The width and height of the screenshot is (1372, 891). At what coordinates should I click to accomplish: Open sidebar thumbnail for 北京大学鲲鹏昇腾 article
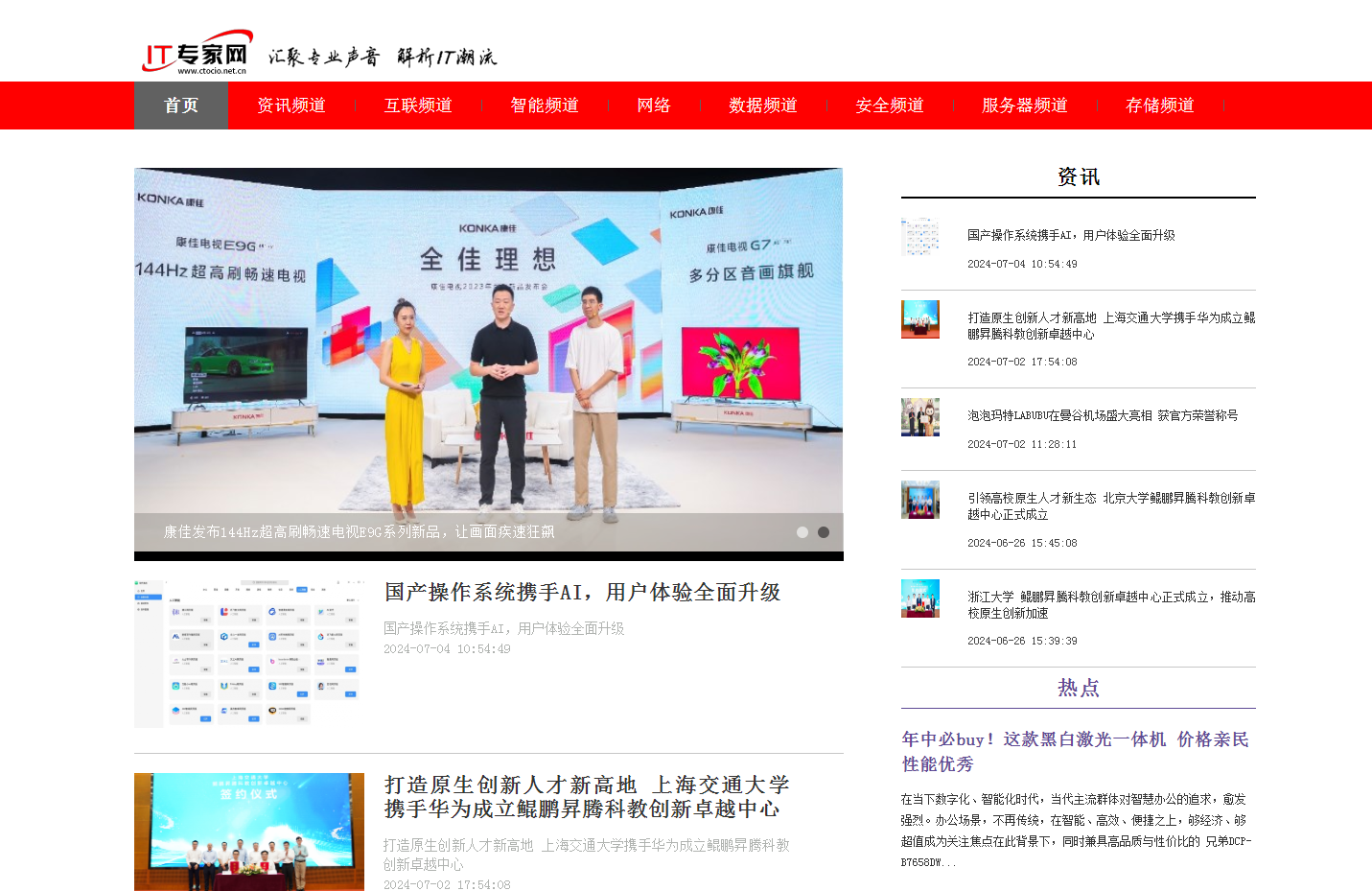pos(920,500)
